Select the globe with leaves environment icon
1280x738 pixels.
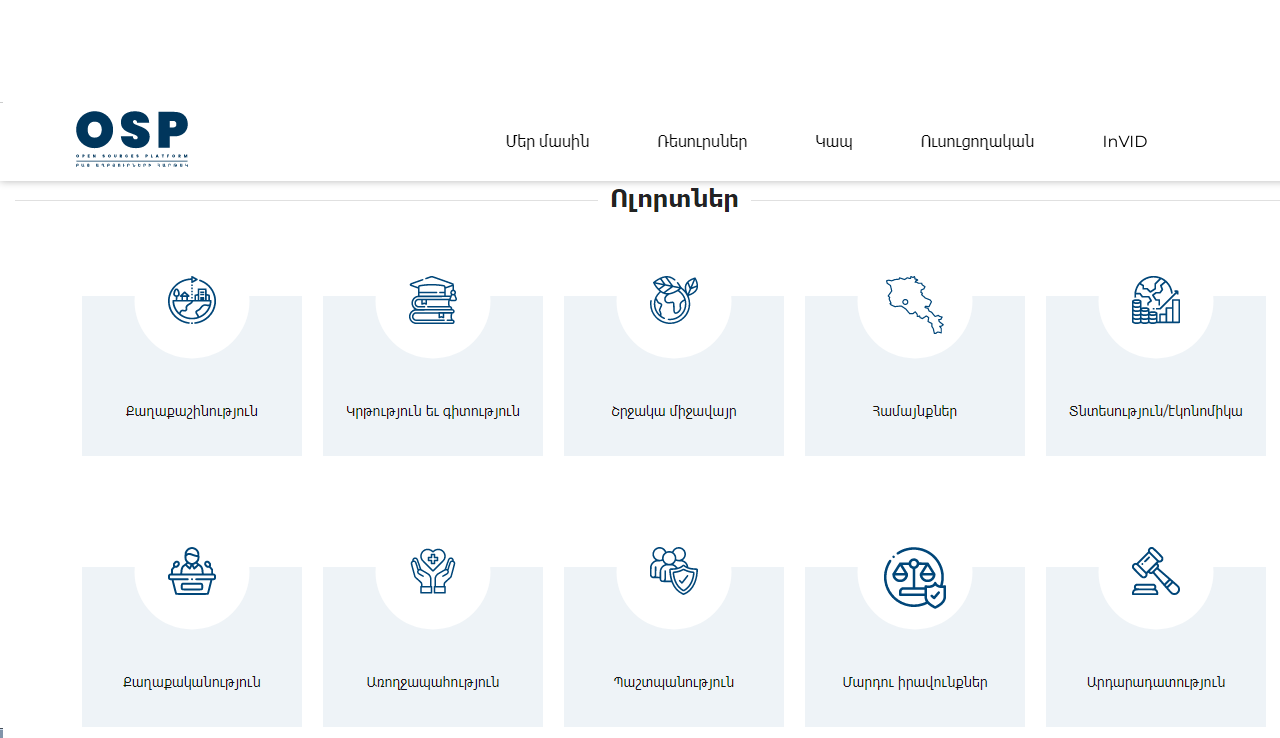pos(674,300)
